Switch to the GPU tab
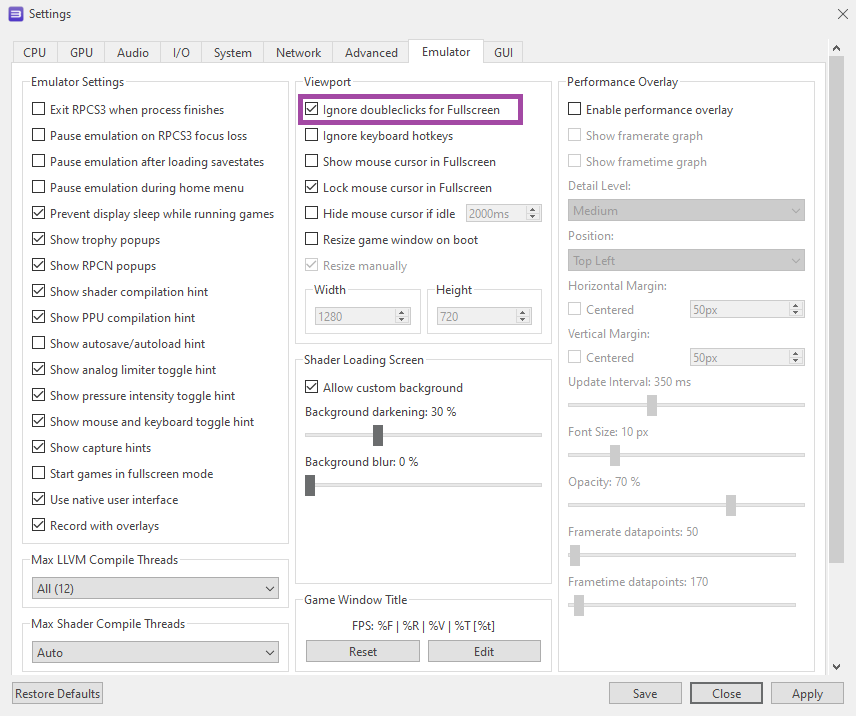 (x=81, y=53)
